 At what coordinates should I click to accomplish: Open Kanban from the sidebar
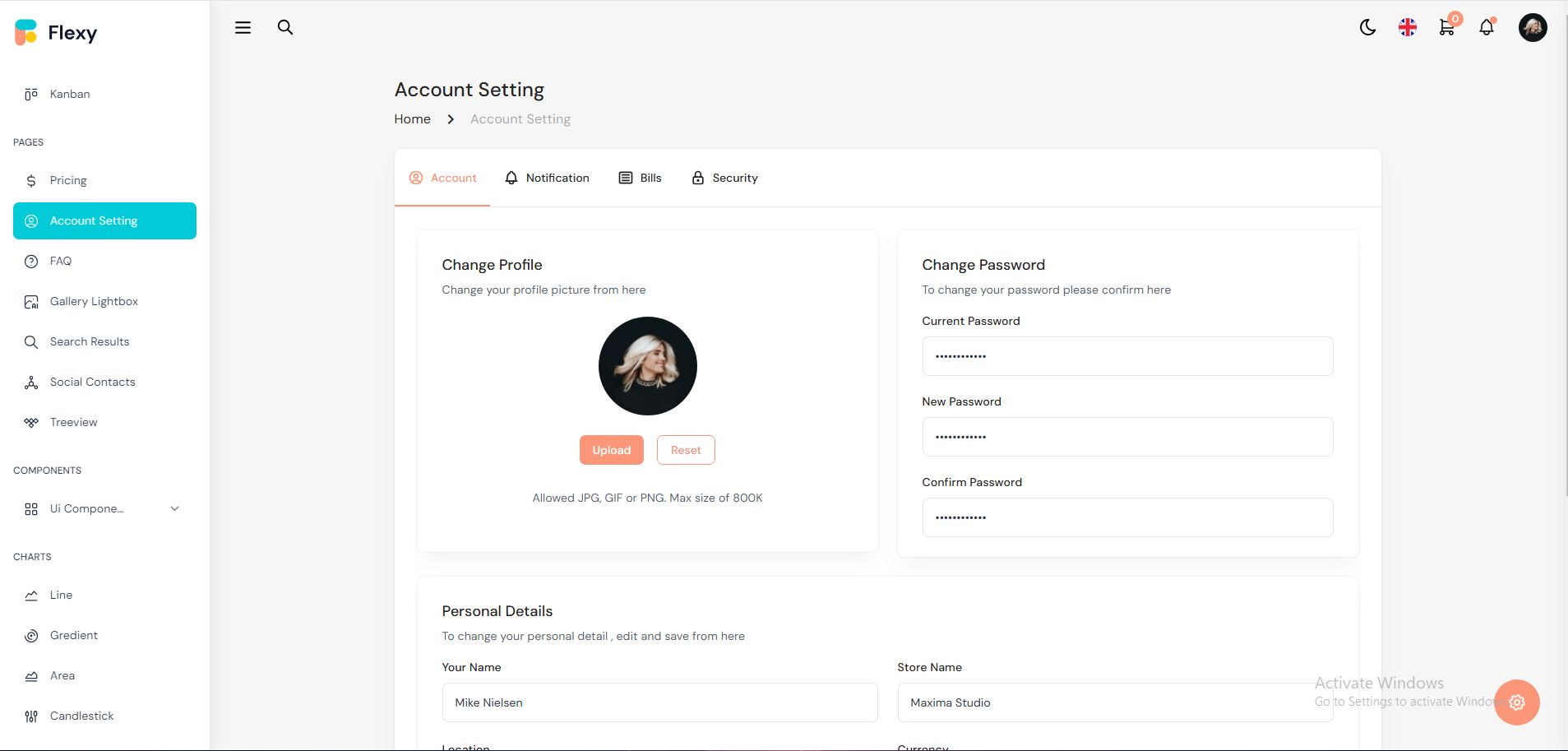point(70,95)
